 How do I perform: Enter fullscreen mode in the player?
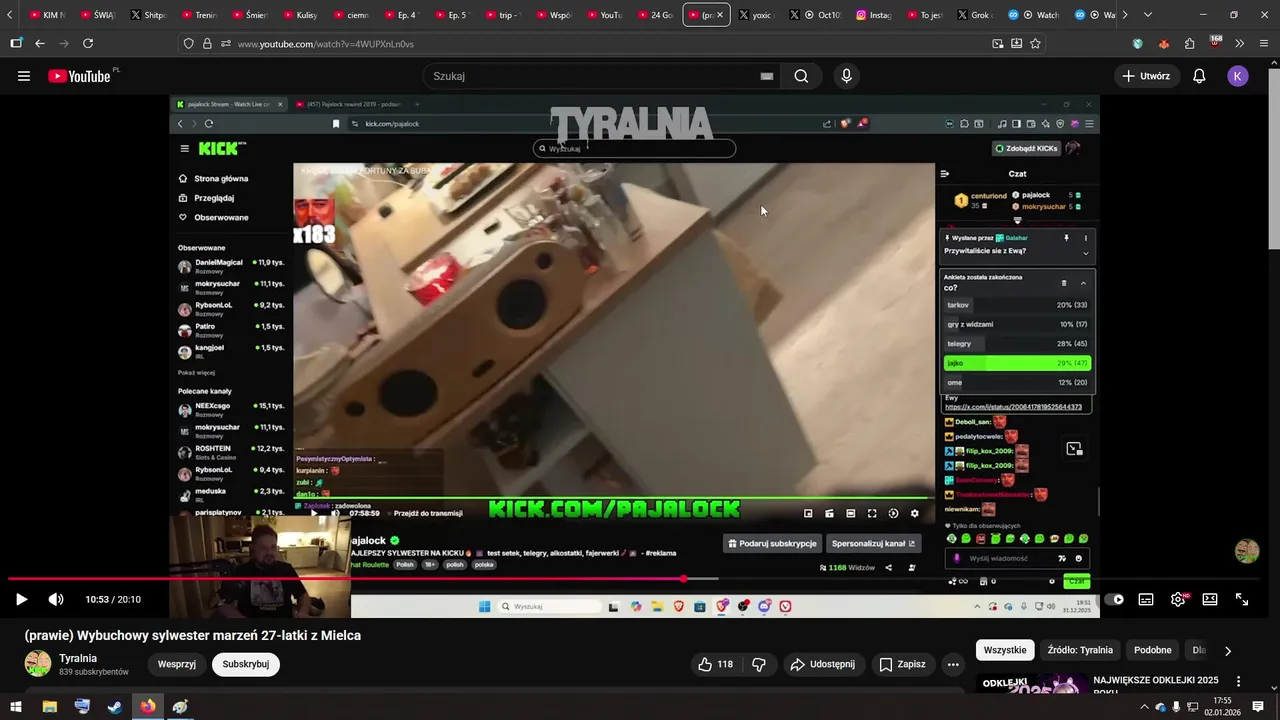(1242, 599)
